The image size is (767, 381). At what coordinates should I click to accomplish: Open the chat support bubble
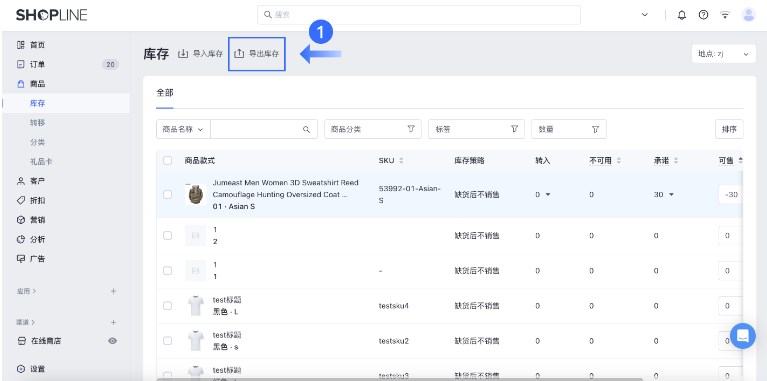pos(743,336)
